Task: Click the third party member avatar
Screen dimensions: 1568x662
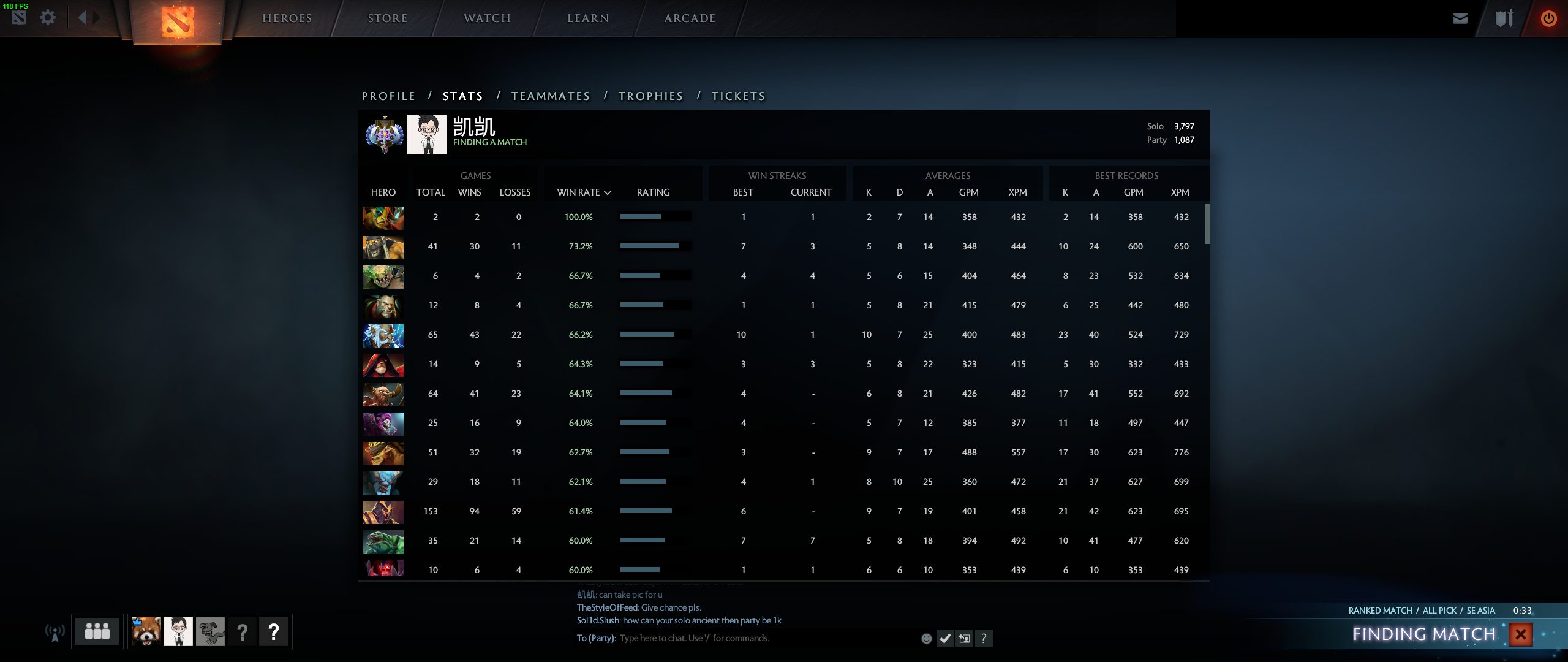Action: 210,631
